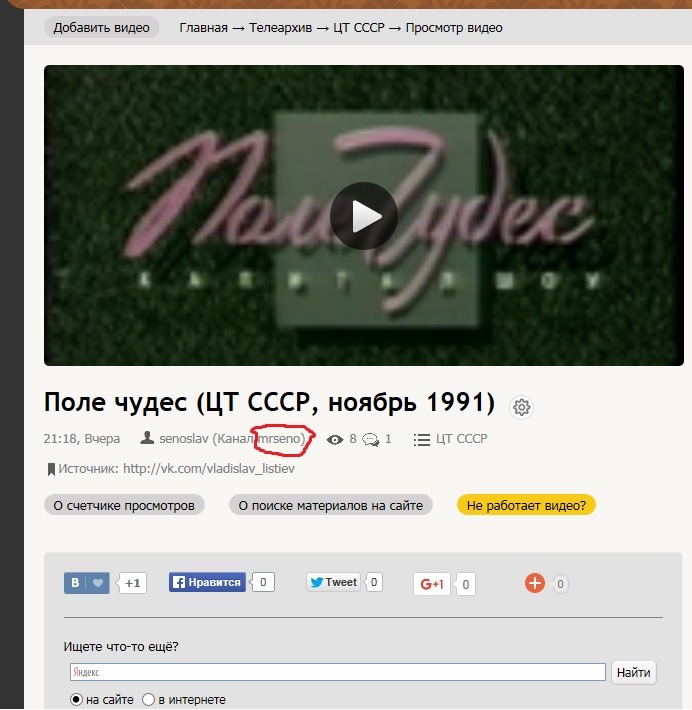Go to Телеархив in the breadcrumb

click(x=280, y=28)
